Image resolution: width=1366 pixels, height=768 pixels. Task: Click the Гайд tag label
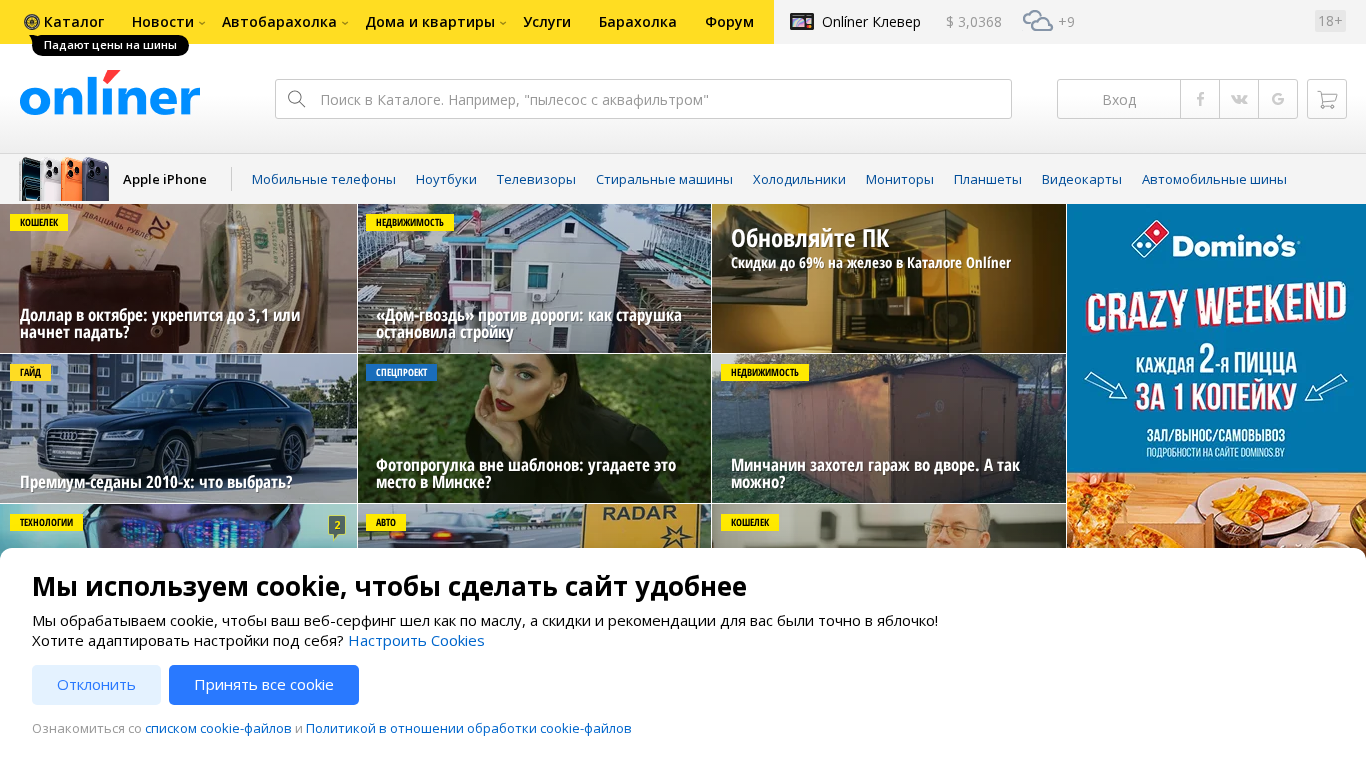[x=30, y=372]
